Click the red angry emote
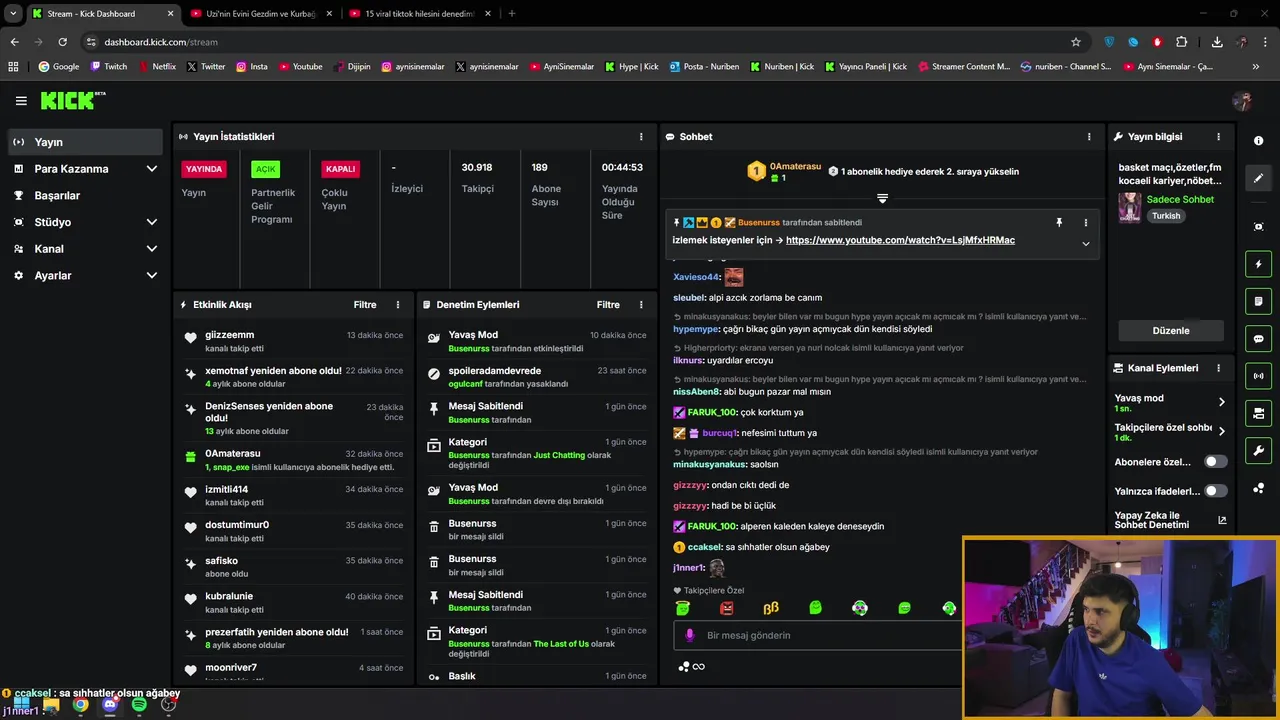Screen dimensions: 1280x720 click(727, 607)
